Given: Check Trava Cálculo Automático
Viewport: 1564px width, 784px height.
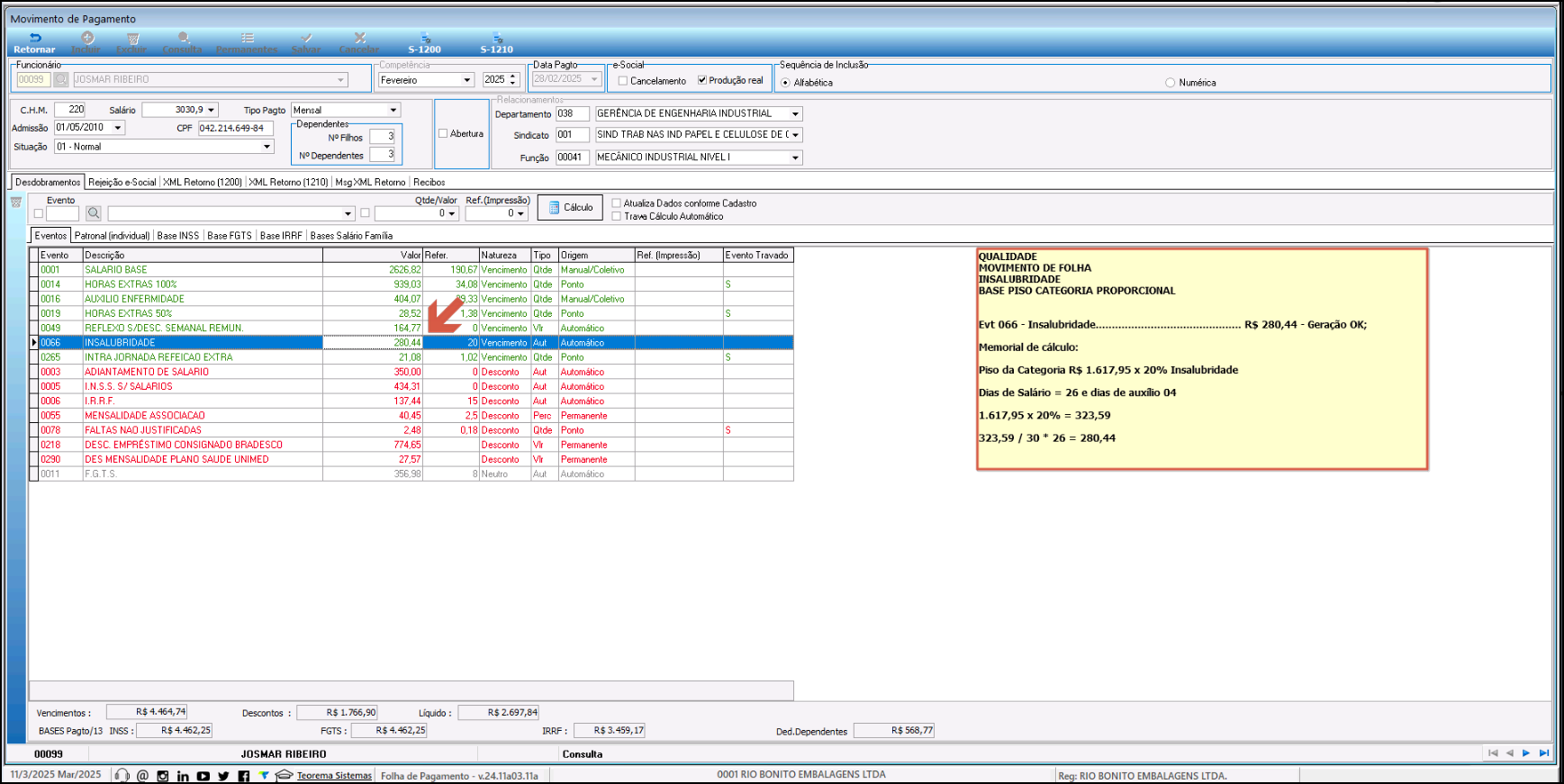Looking at the screenshot, I should [x=617, y=216].
